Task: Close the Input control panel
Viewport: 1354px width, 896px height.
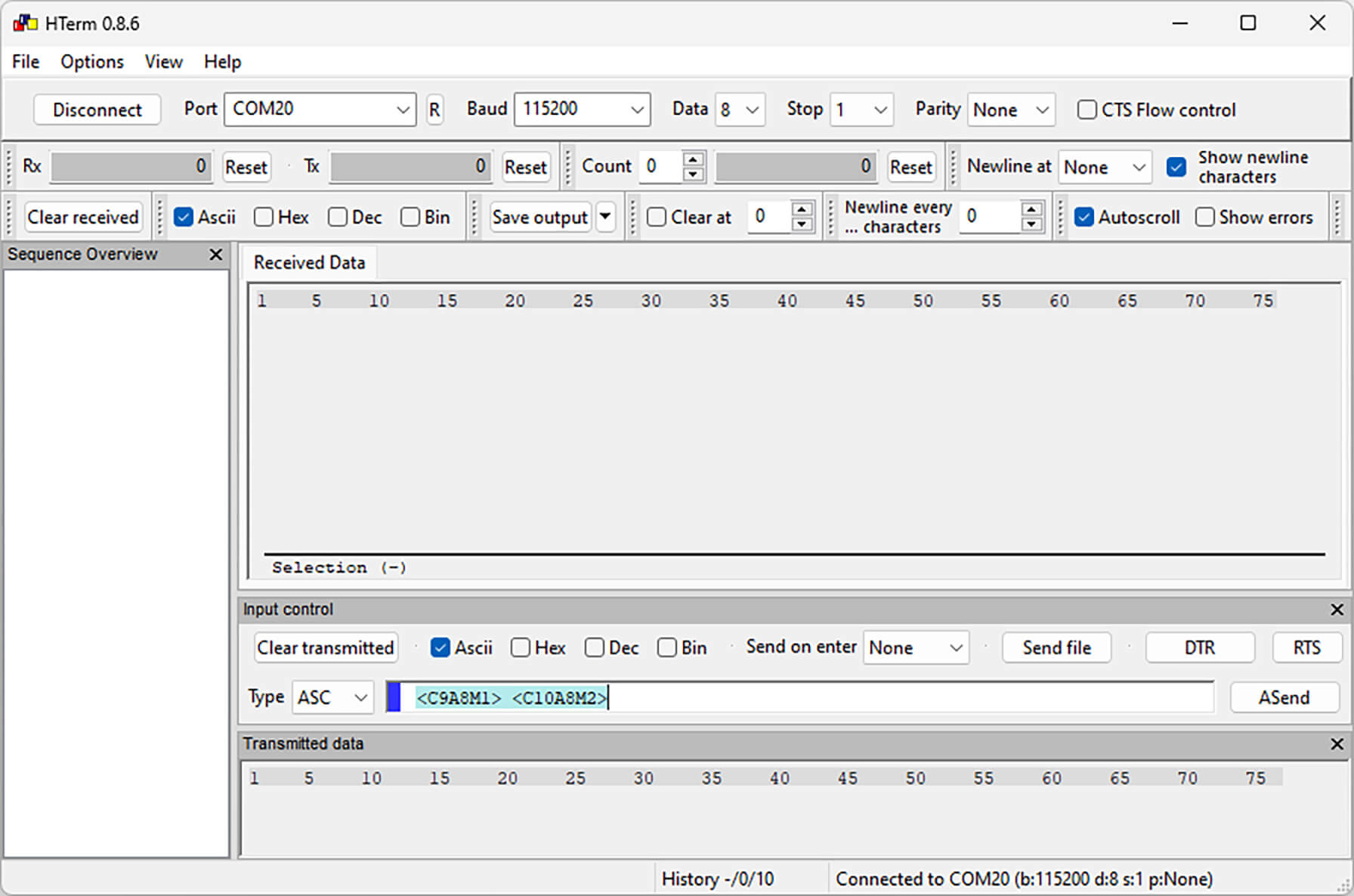Action: coord(1337,610)
